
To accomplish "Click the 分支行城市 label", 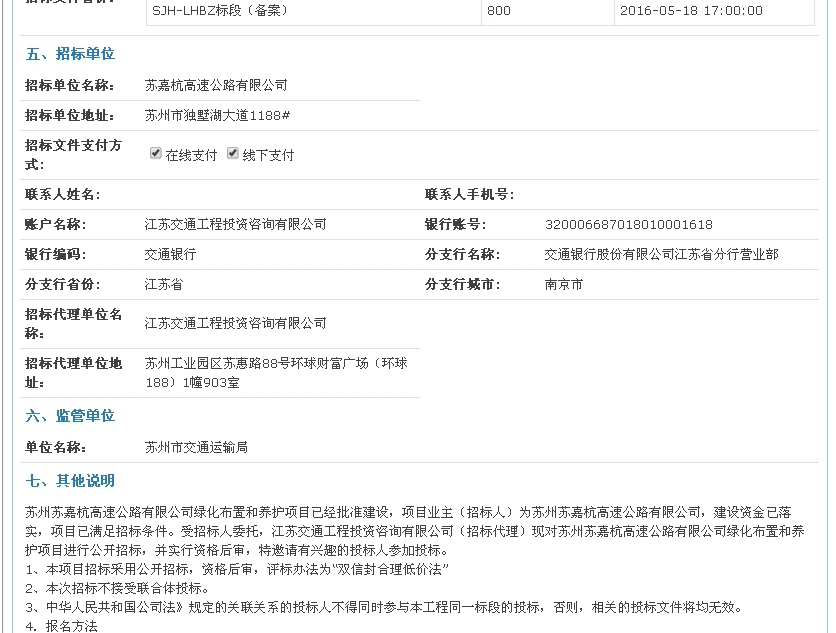I will coord(463,284).
